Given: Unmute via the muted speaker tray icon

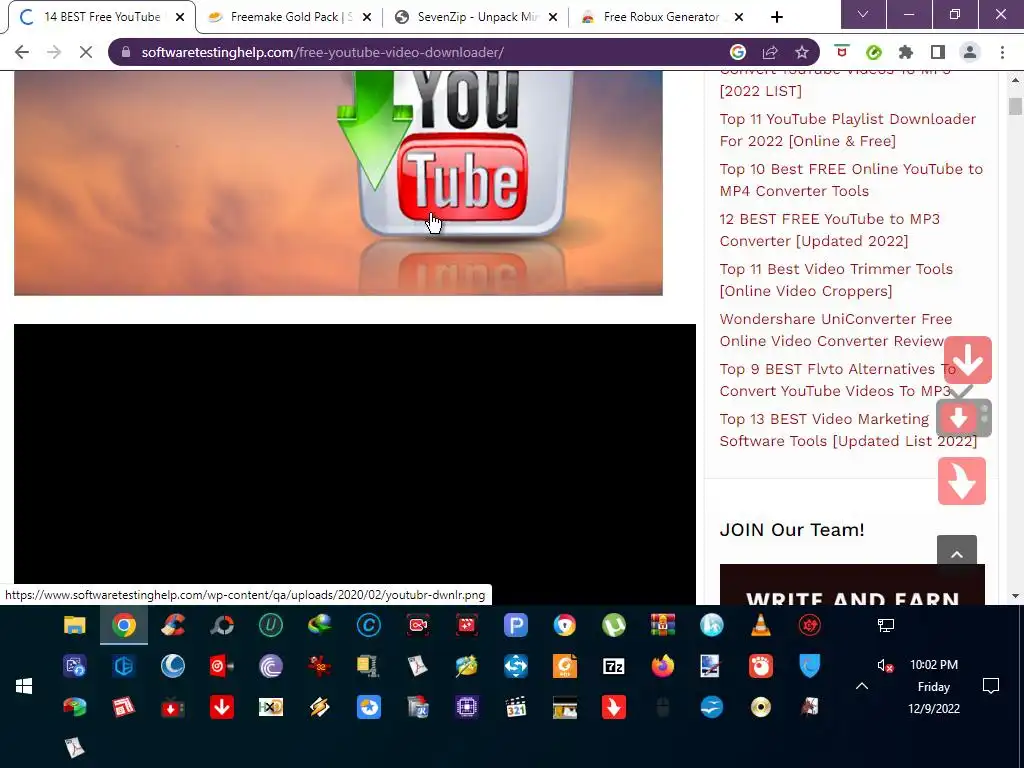Looking at the screenshot, I should 885,665.
